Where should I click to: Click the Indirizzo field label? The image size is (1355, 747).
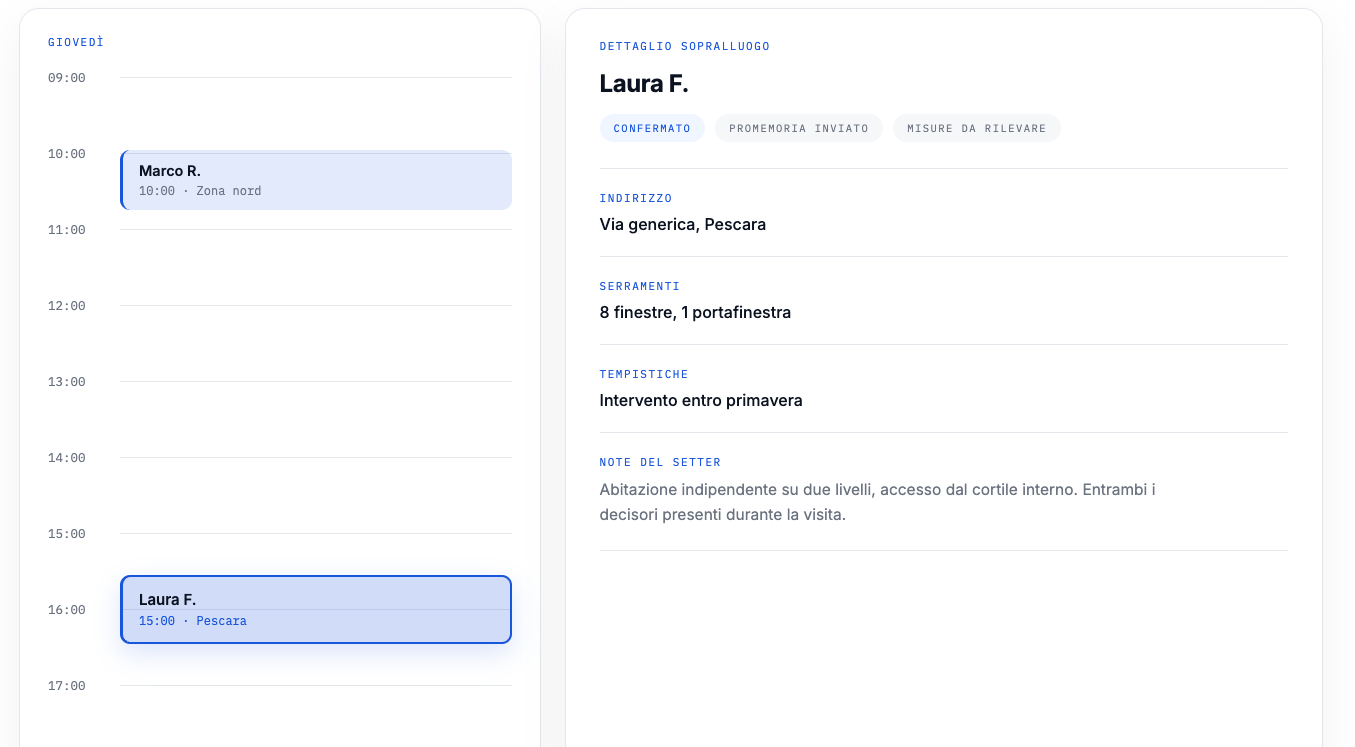click(x=636, y=198)
